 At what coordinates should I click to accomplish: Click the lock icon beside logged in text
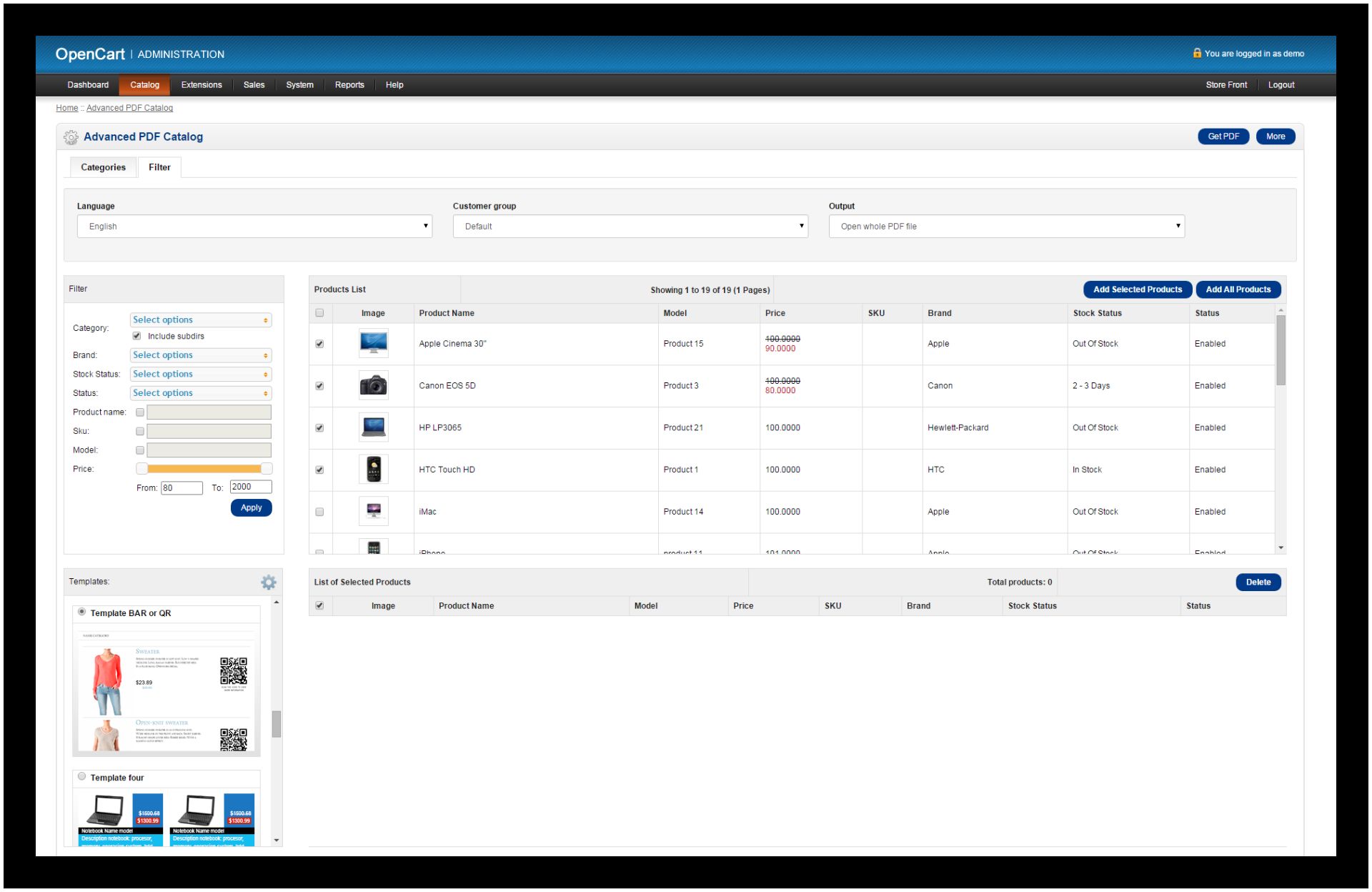(1197, 54)
